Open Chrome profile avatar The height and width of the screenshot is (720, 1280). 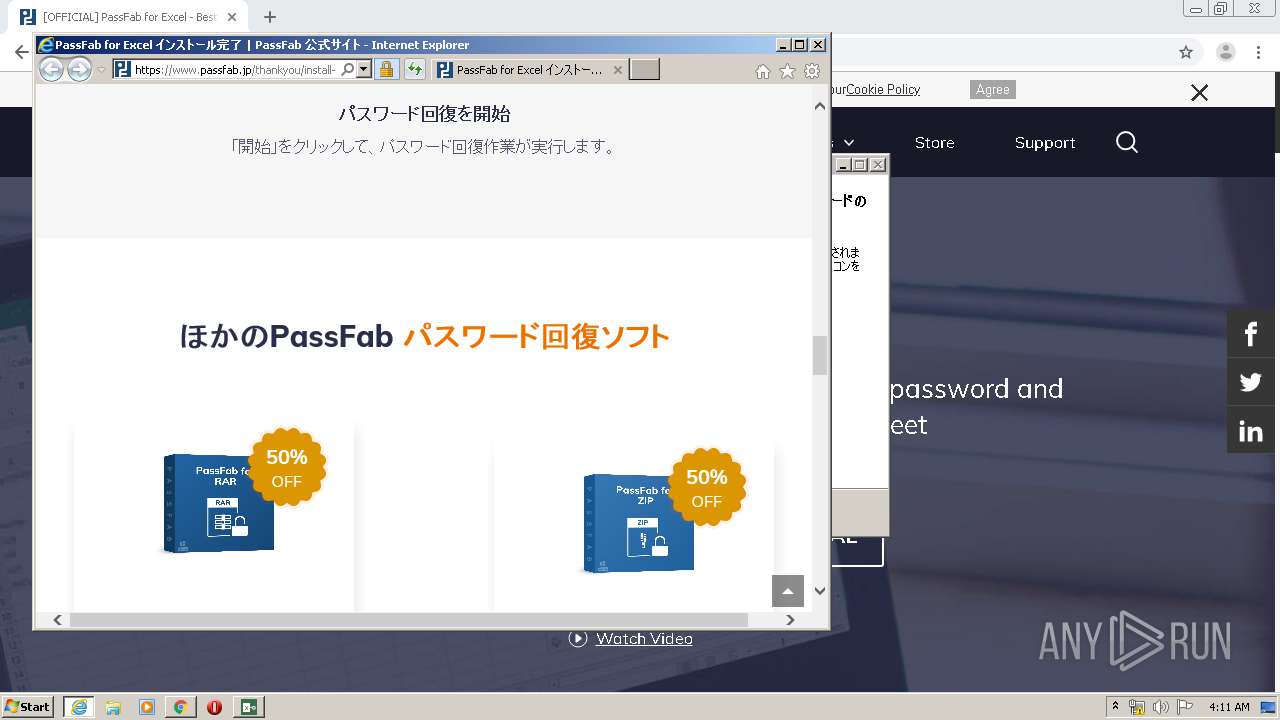(x=1225, y=52)
